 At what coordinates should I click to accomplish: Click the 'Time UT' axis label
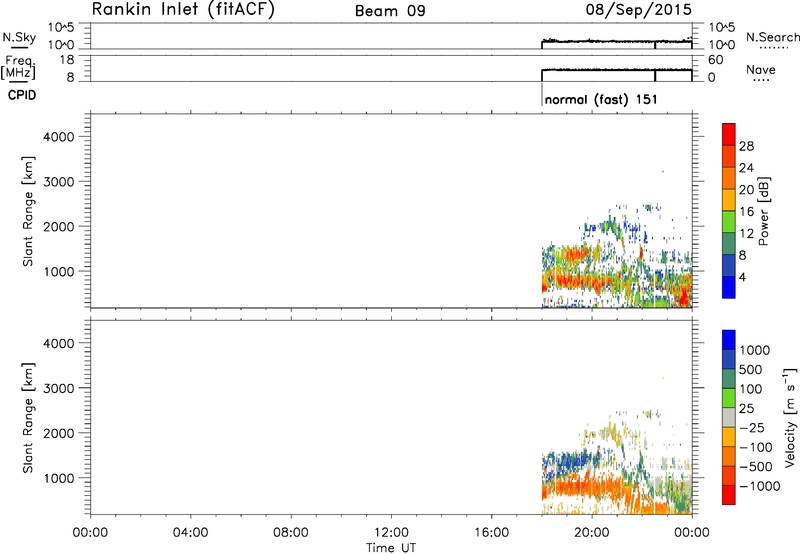391,548
